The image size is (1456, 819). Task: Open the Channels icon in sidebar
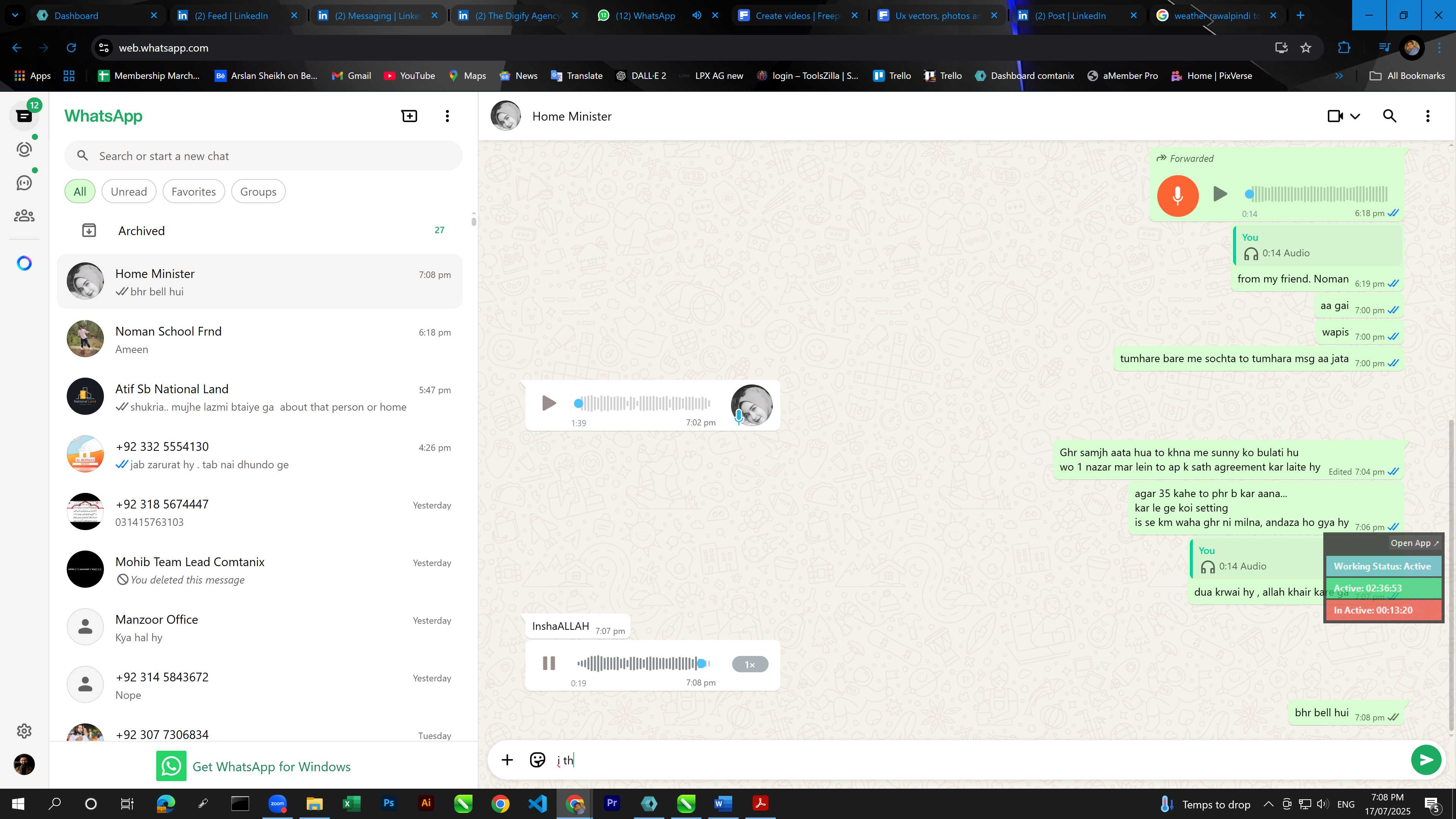(x=24, y=182)
